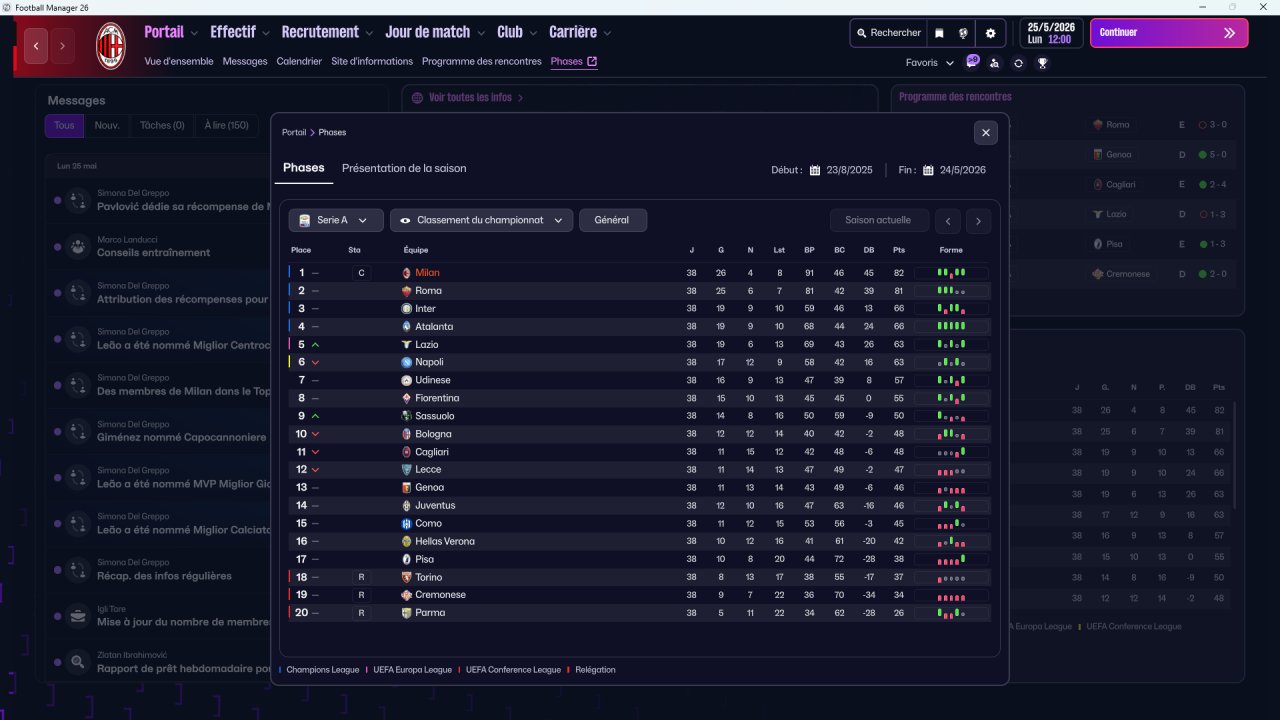Click Hellas Verona team name in standings
This screenshot has width=1280, height=720.
pos(445,542)
